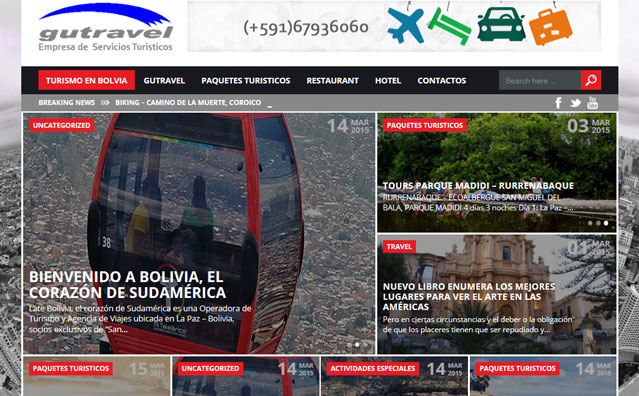639x396 pixels.
Task: Open the Twitter bird icon link
Action: tap(575, 103)
